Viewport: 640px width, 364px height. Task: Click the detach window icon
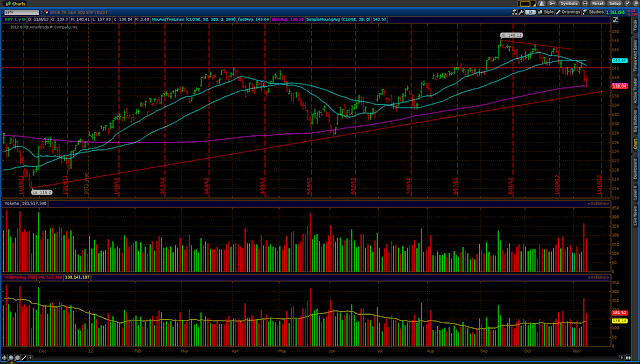pos(627,3)
